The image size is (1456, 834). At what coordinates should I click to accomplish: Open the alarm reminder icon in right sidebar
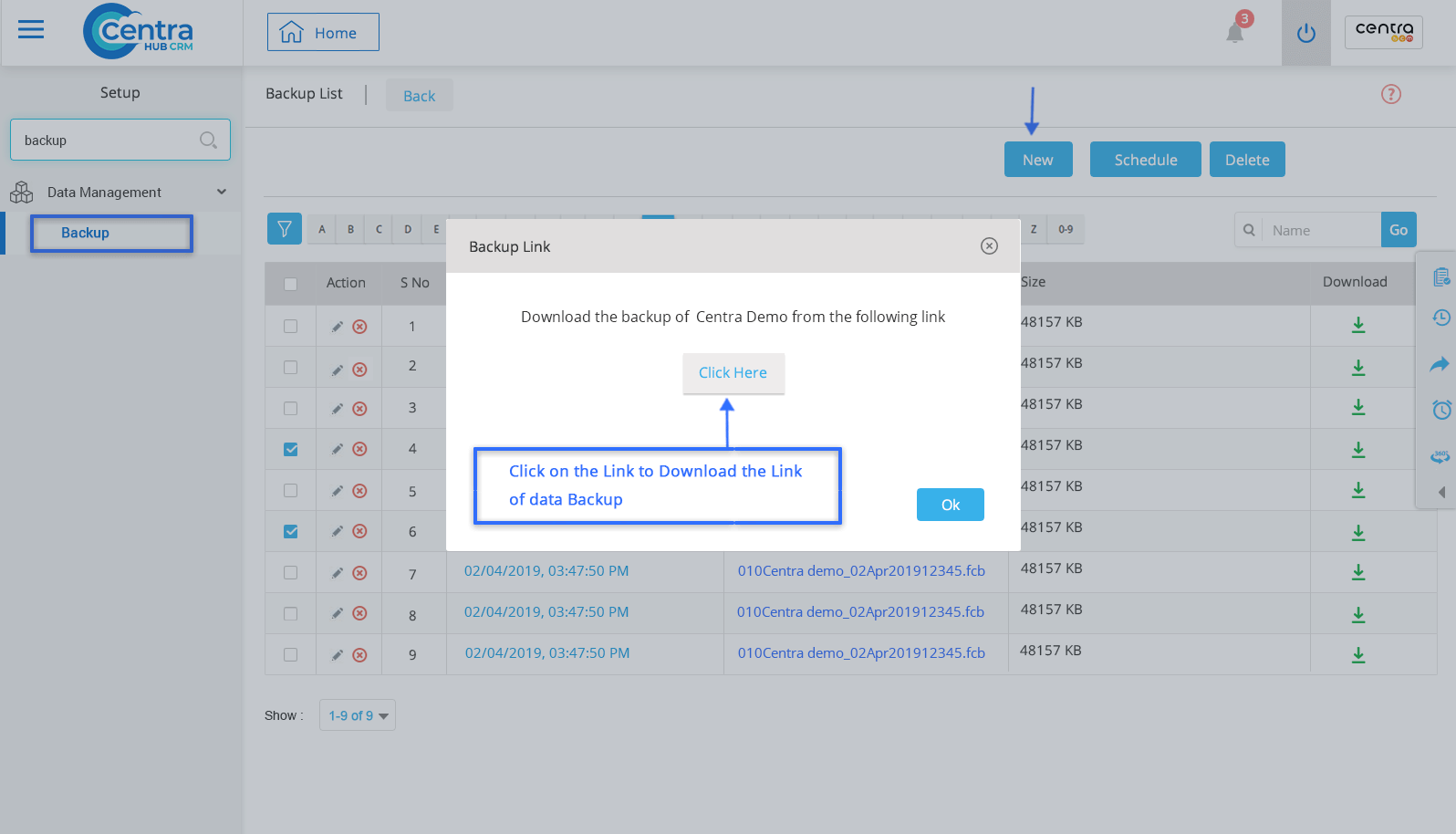pos(1441,410)
